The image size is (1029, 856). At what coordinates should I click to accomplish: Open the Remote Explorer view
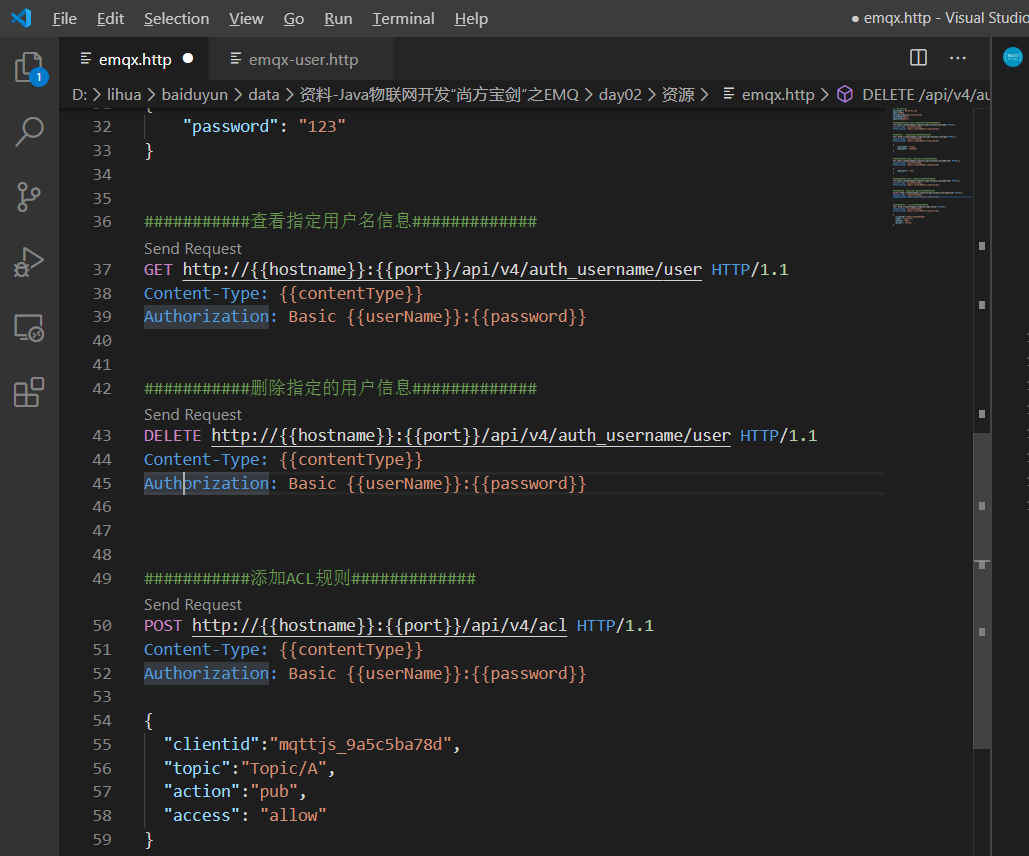[30, 327]
